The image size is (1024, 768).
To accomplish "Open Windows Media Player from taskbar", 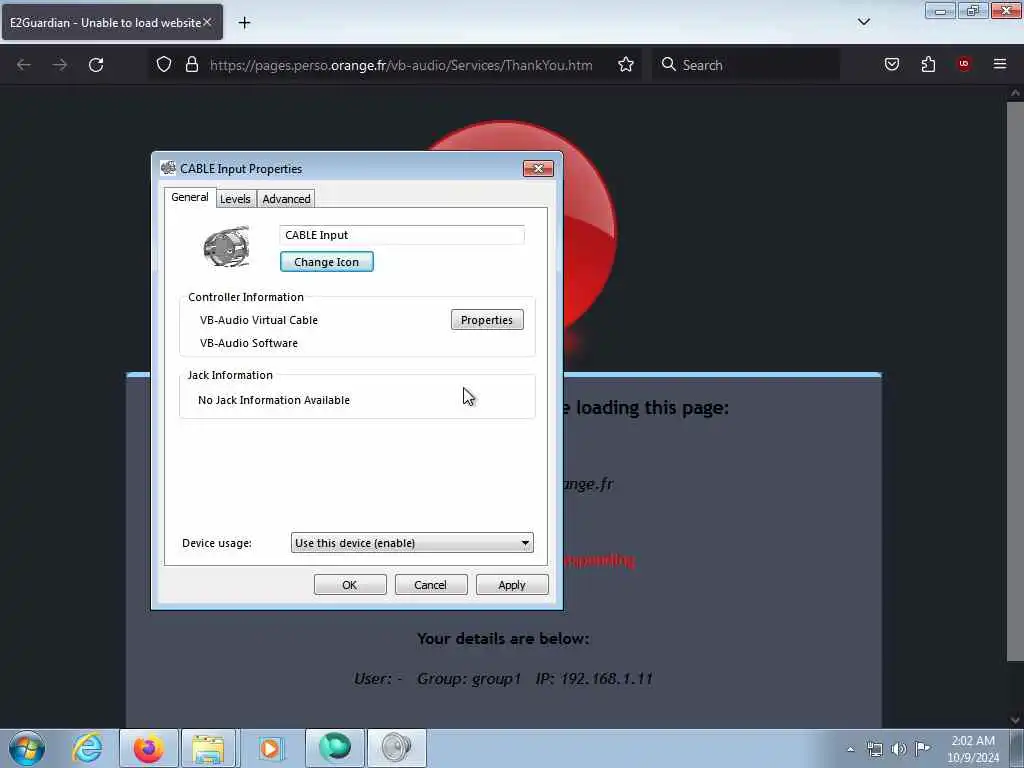I will (270, 748).
